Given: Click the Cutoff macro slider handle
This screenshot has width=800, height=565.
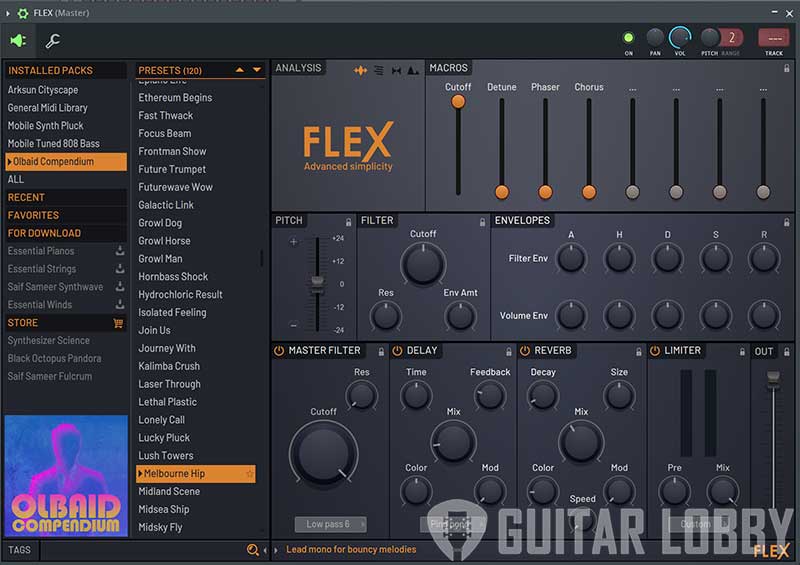Looking at the screenshot, I should coord(458,101).
